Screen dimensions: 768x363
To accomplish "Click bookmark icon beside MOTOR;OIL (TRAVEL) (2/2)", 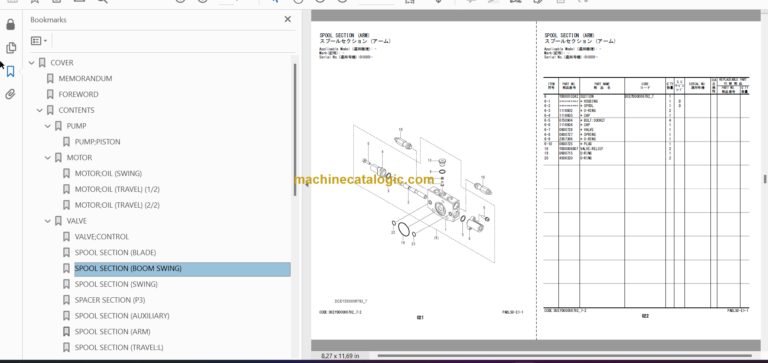I will pyautogui.click(x=66, y=205).
